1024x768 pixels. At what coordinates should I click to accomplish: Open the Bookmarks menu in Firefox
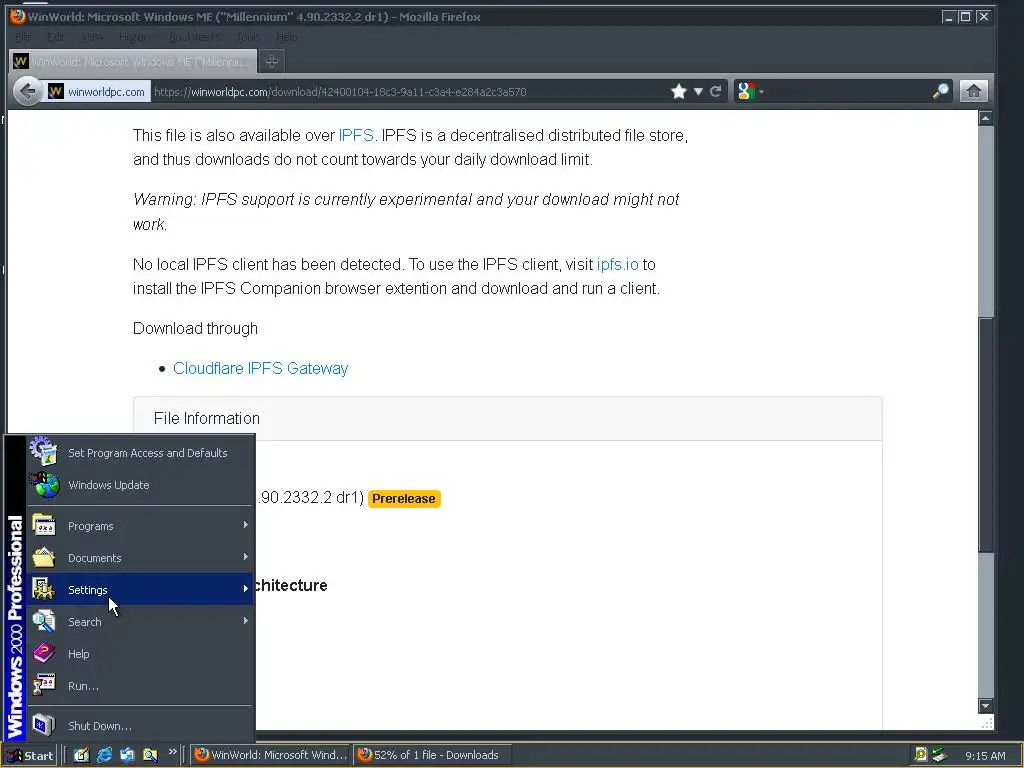[x=195, y=37]
